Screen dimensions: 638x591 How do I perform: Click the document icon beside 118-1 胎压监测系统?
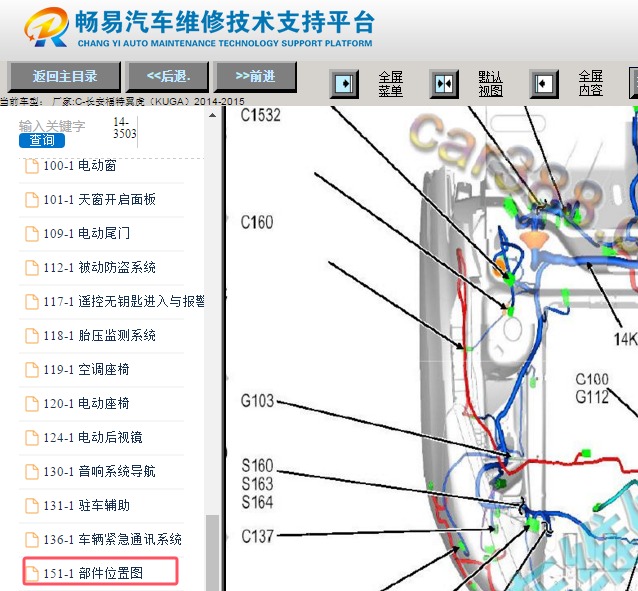click(32, 336)
